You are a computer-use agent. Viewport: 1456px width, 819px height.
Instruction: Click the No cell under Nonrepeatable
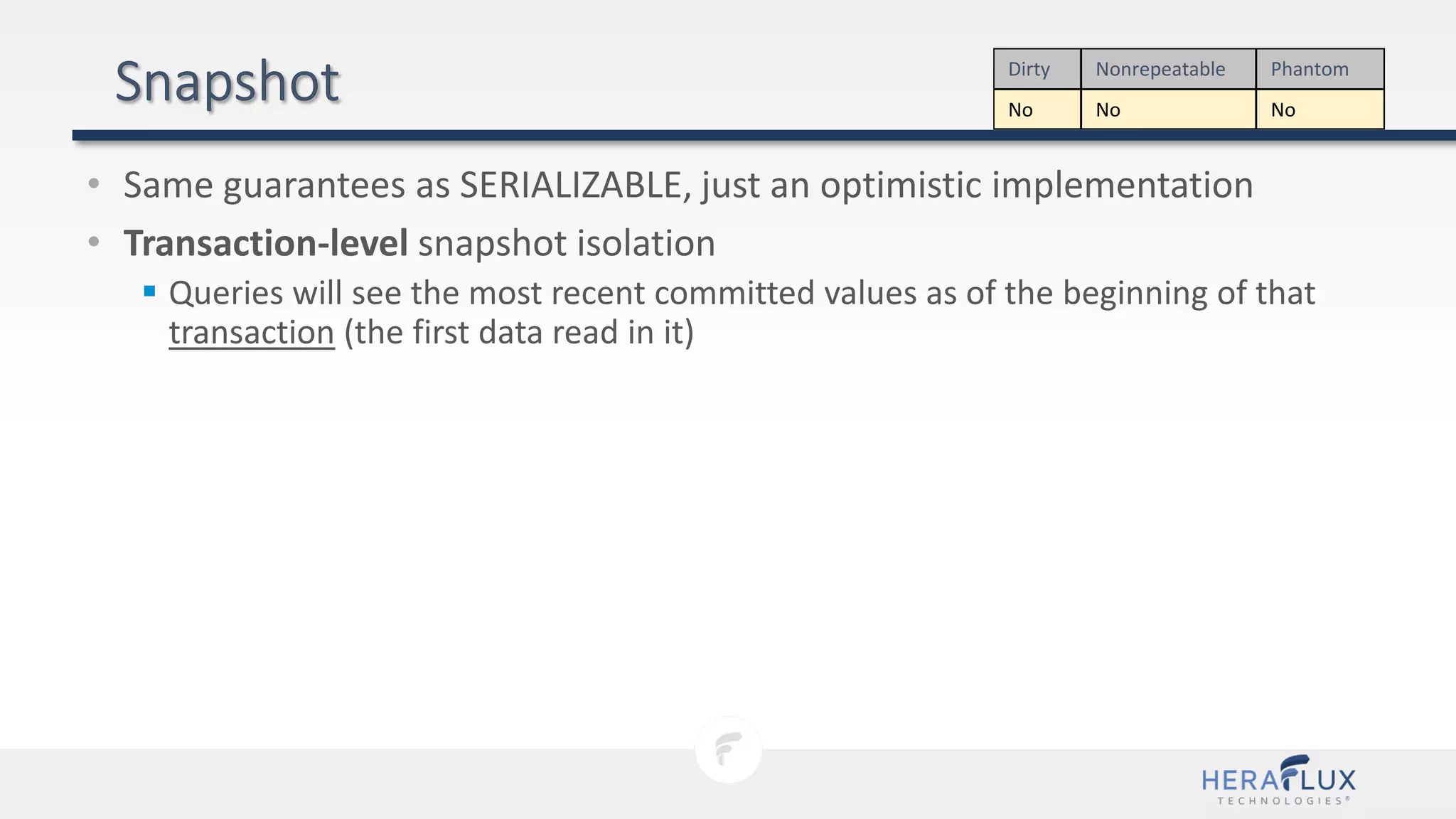tap(1167, 109)
